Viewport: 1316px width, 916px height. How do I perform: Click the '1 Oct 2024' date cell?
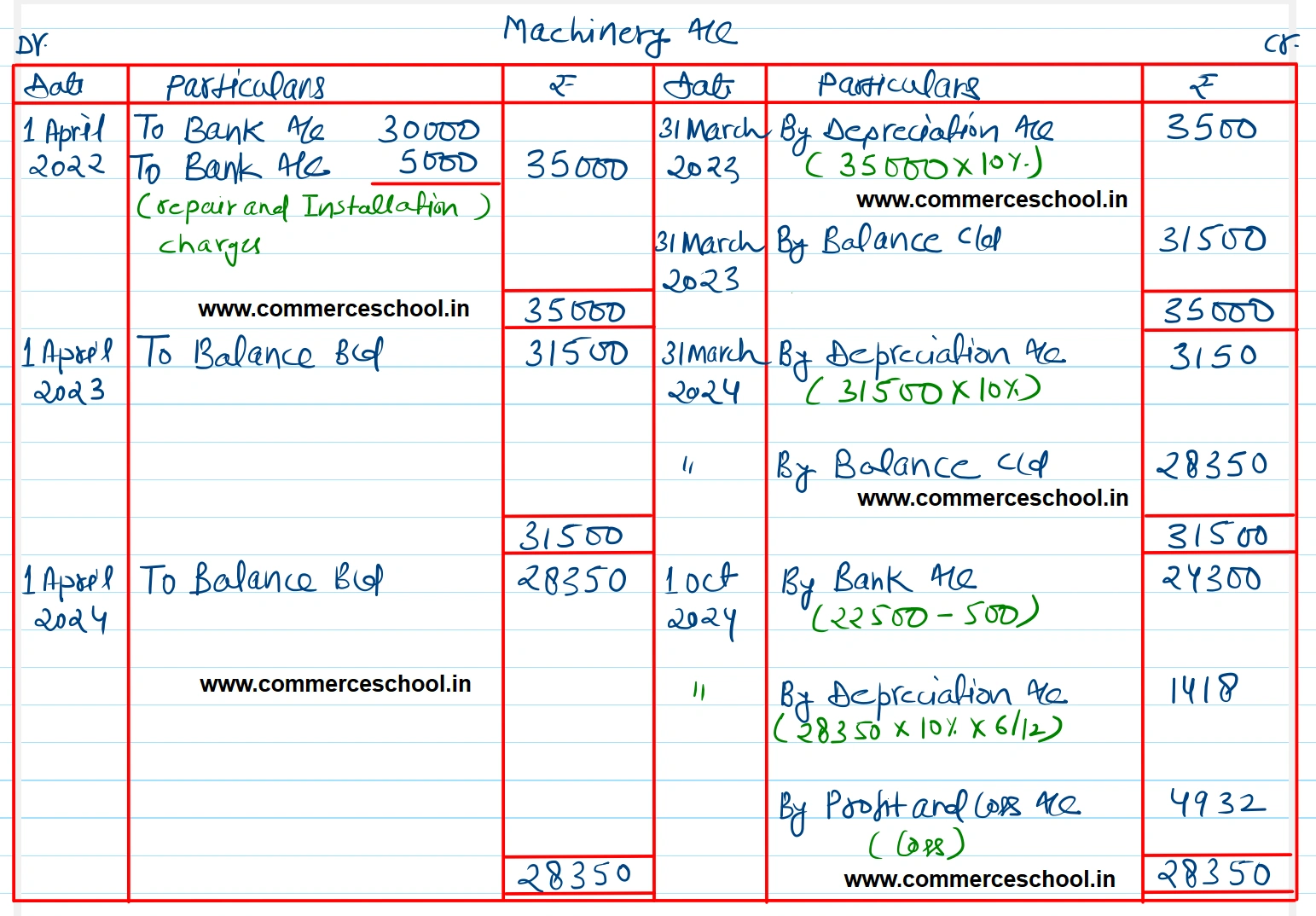point(701,599)
